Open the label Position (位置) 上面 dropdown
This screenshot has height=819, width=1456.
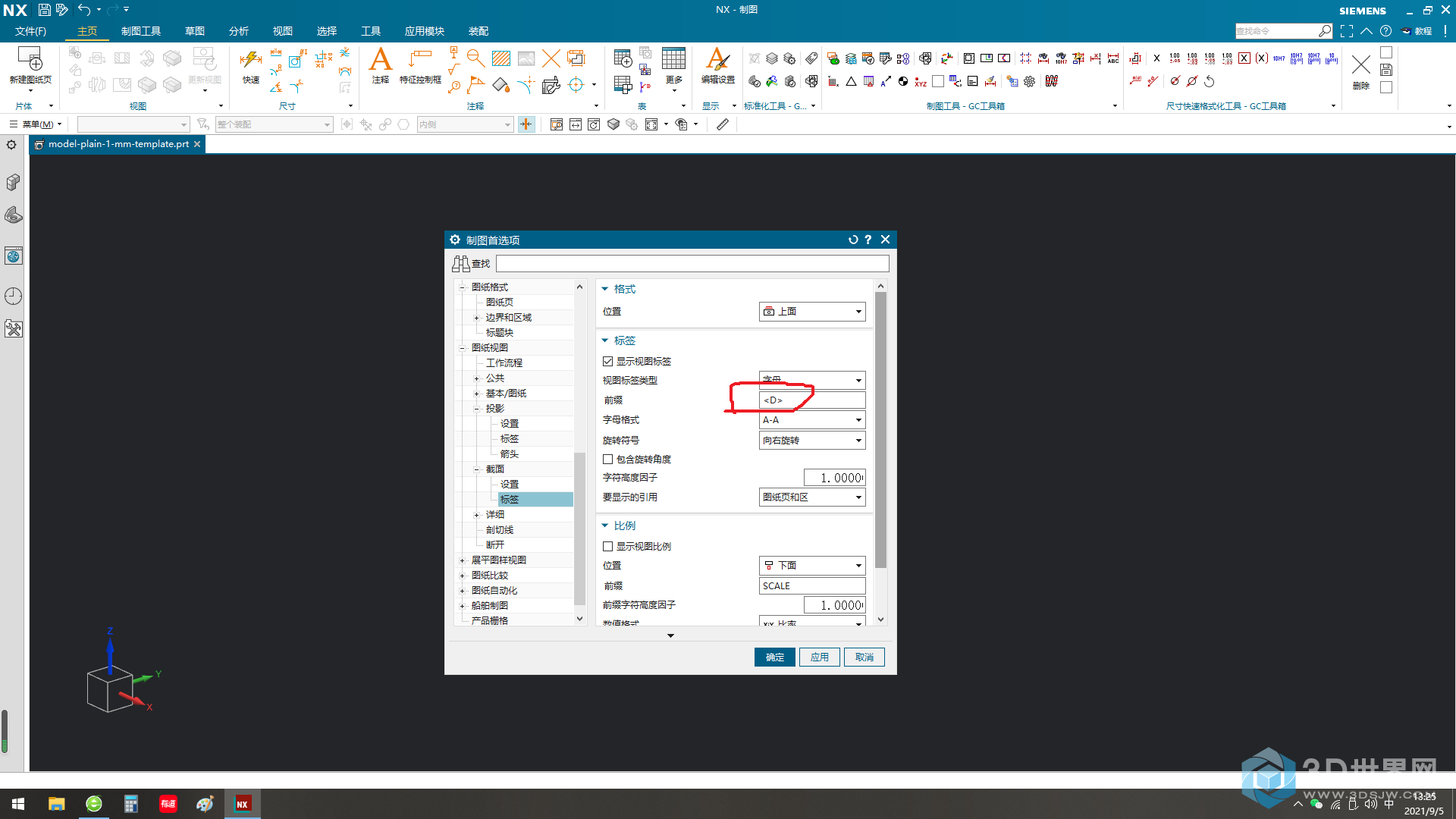click(812, 312)
